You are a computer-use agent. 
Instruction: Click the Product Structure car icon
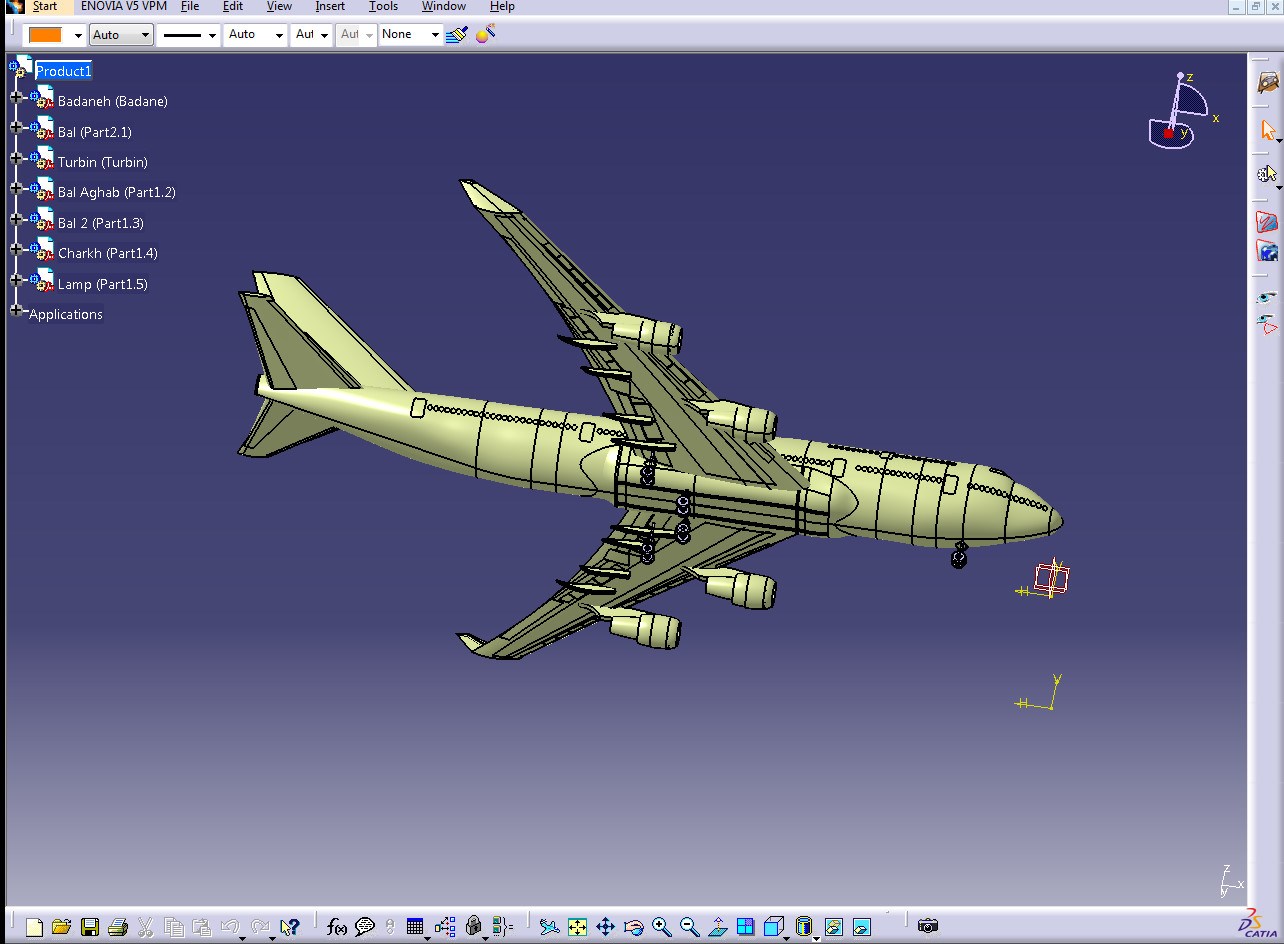pos(1268,83)
